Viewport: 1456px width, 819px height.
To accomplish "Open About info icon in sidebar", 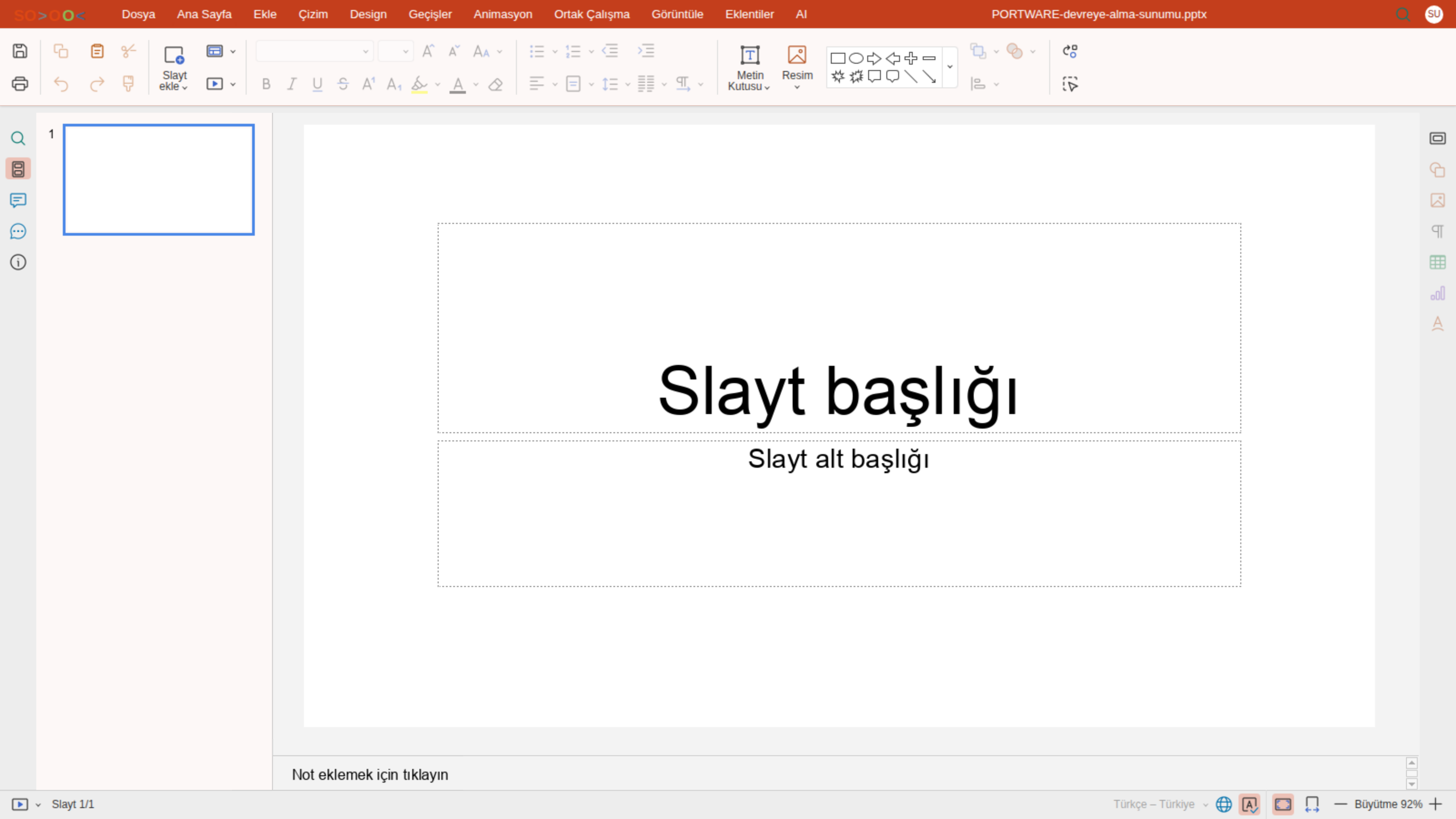I will tap(18, 262).
